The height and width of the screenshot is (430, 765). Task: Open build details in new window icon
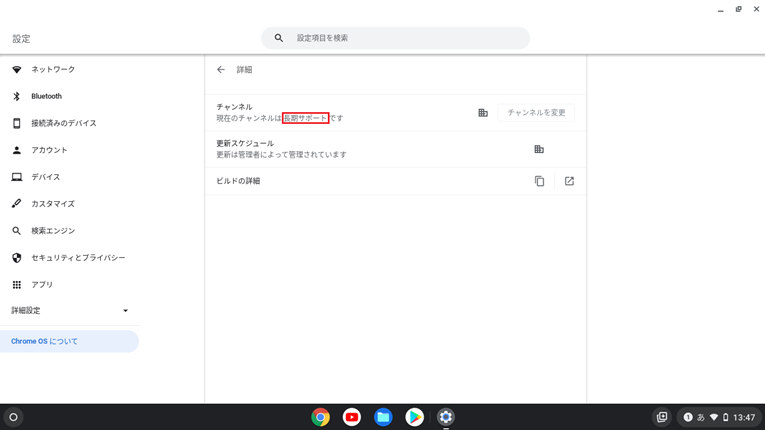coord(569,181)
